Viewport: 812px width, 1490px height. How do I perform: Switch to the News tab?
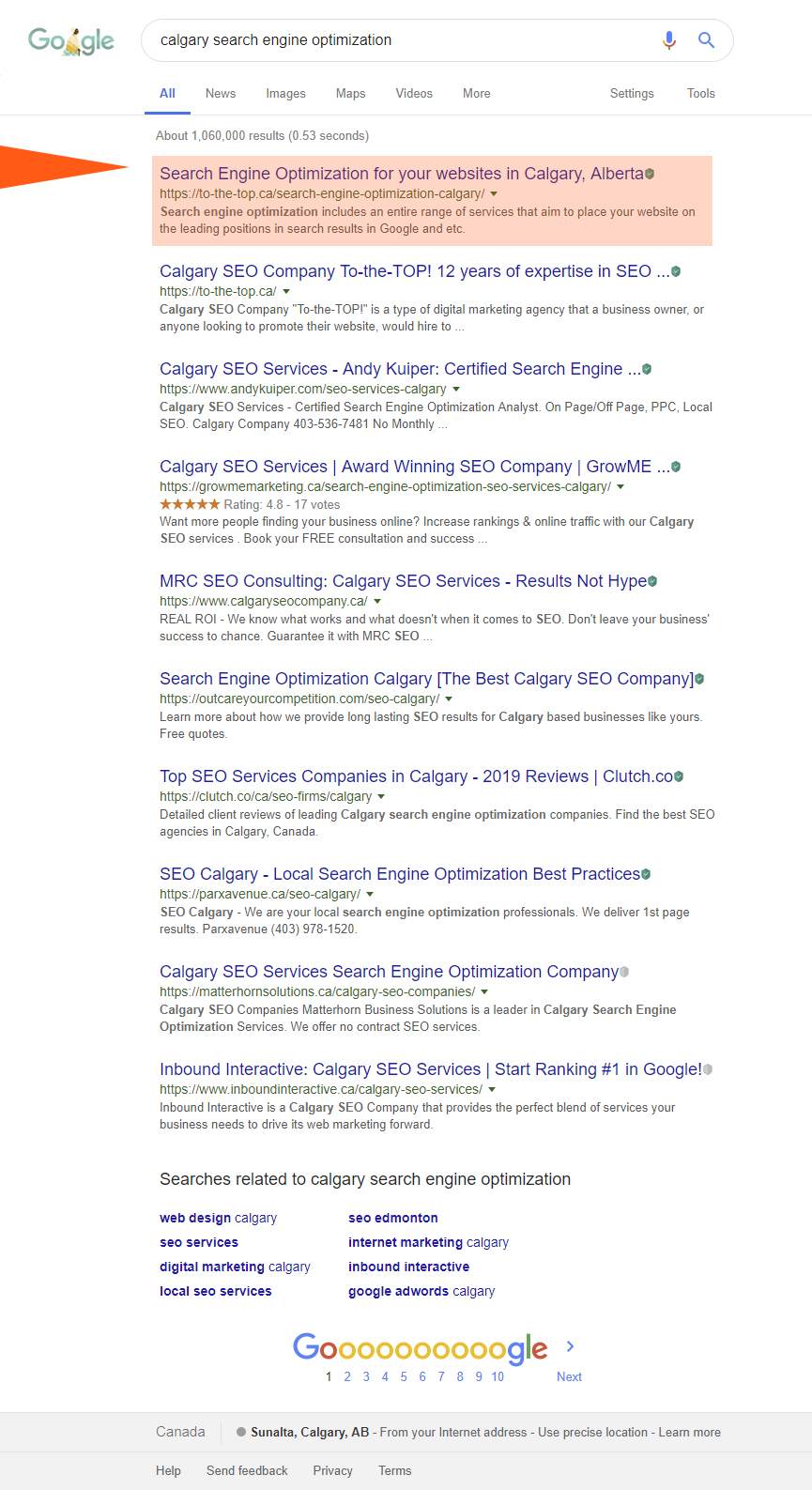coord(221,94)
